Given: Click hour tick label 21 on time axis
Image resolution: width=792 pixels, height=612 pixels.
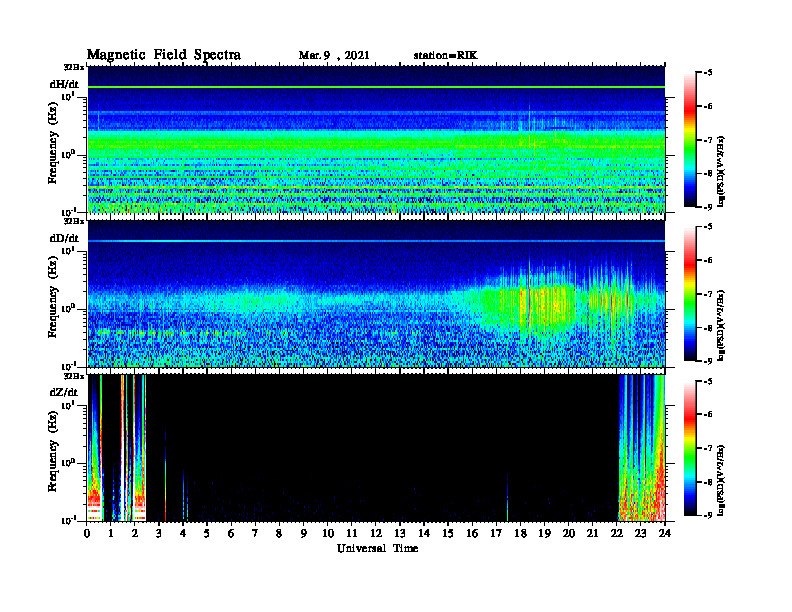Looking at the screenshot, I should [592, 533].
